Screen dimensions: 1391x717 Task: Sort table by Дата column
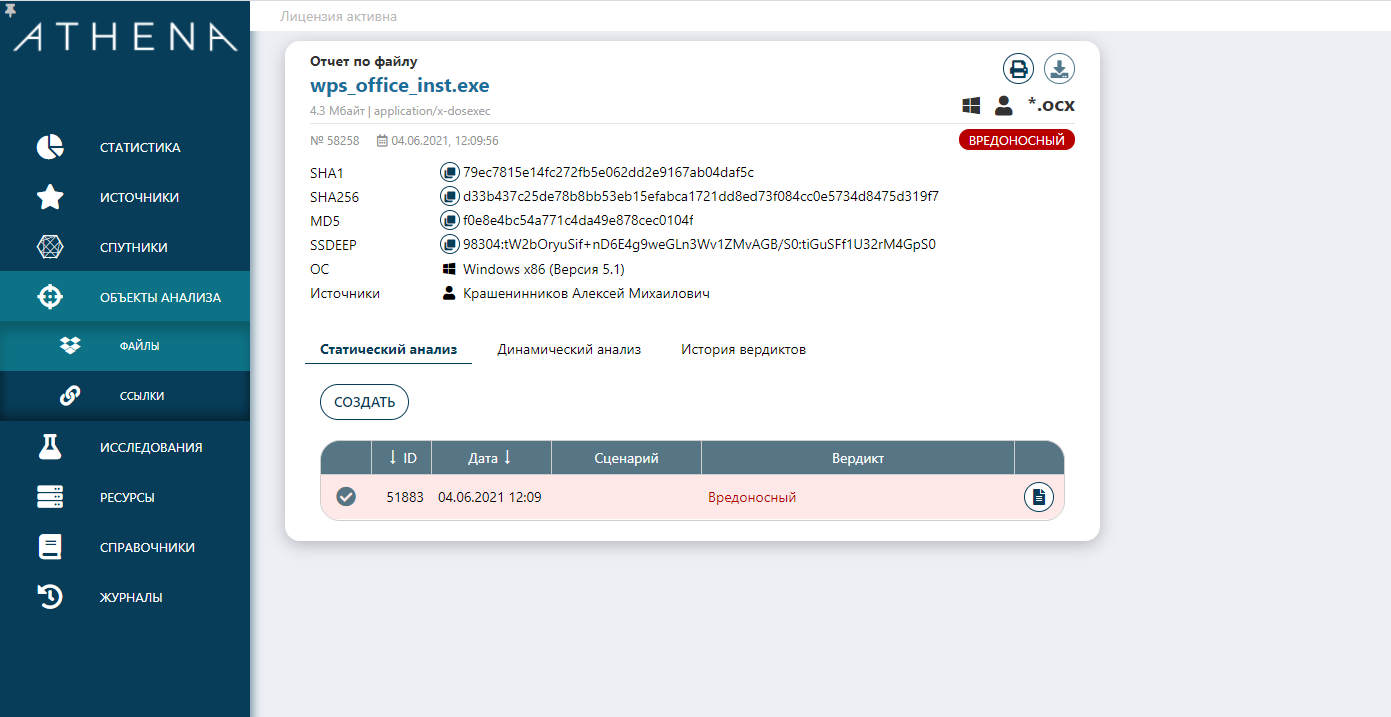pos(491,458)
